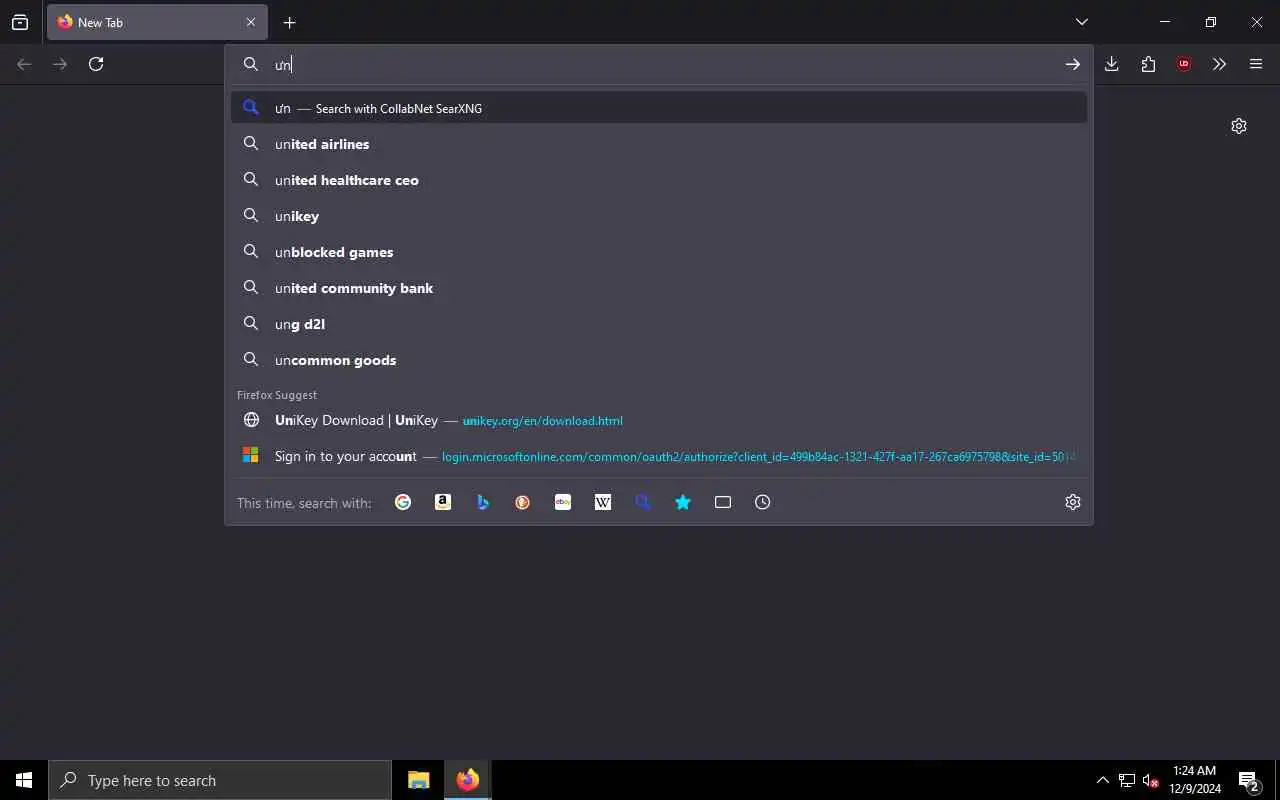Close the New Tab tab
1280x800 pixels.
pyautogui.click(x=251, y=22)
